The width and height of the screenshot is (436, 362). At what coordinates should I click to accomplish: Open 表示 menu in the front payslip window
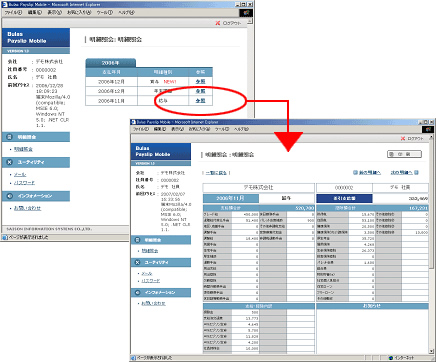(177, 129)
